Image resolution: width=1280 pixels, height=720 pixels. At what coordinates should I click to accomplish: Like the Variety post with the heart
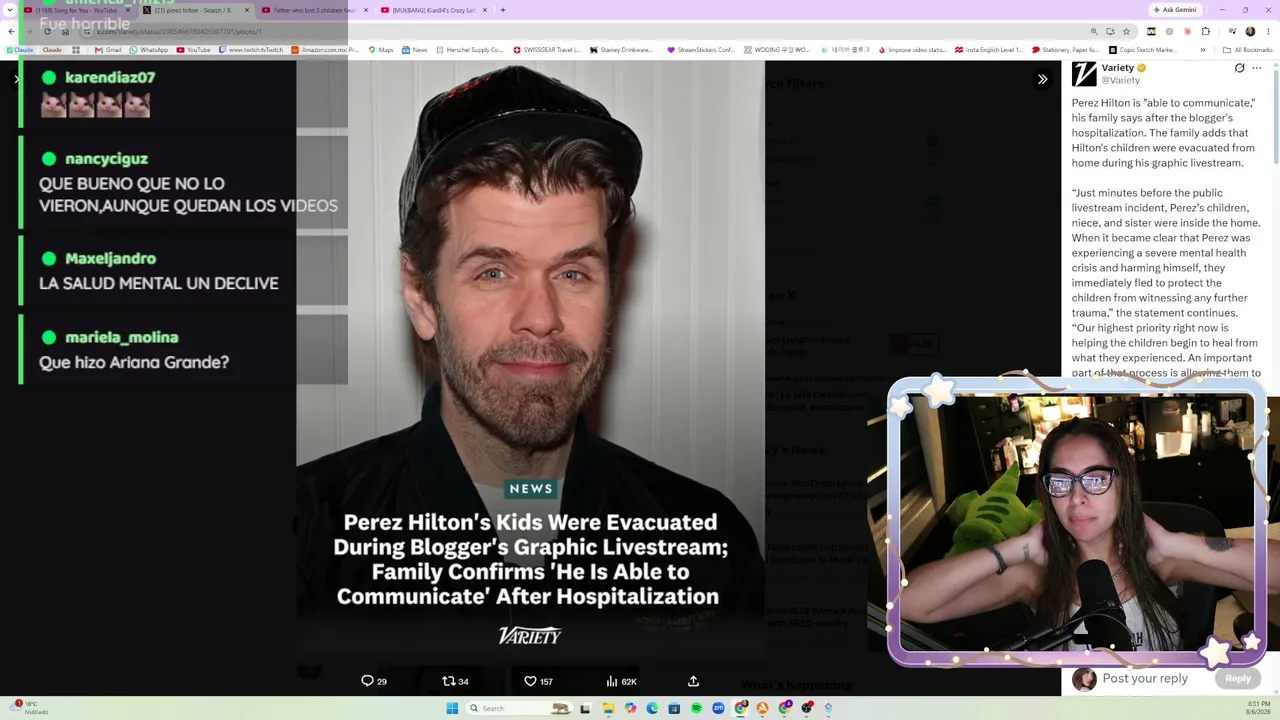[x=538, y=681]
